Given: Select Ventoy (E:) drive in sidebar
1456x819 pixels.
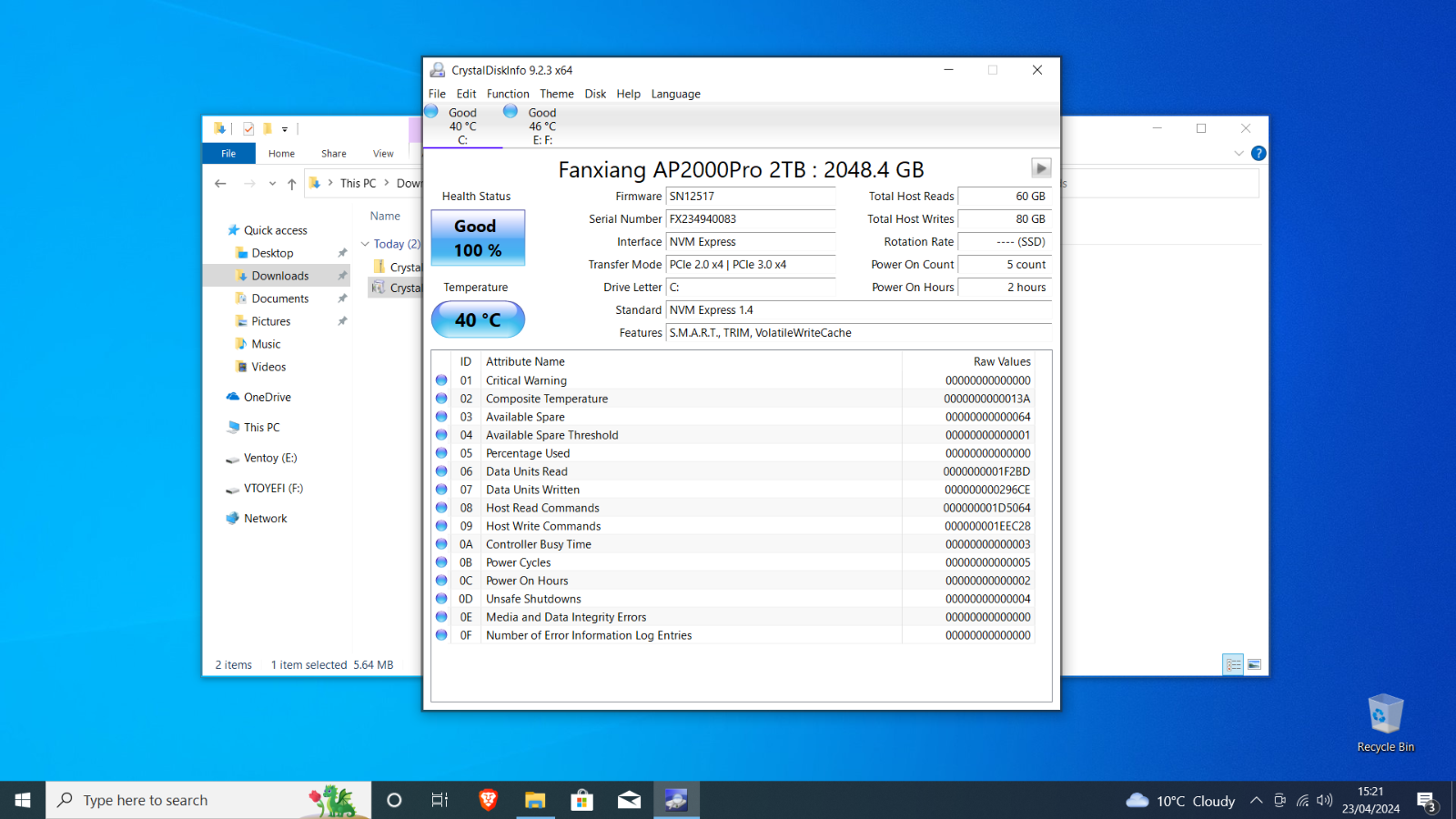Looking at the screenshot, I should click(x=269, y=458).
